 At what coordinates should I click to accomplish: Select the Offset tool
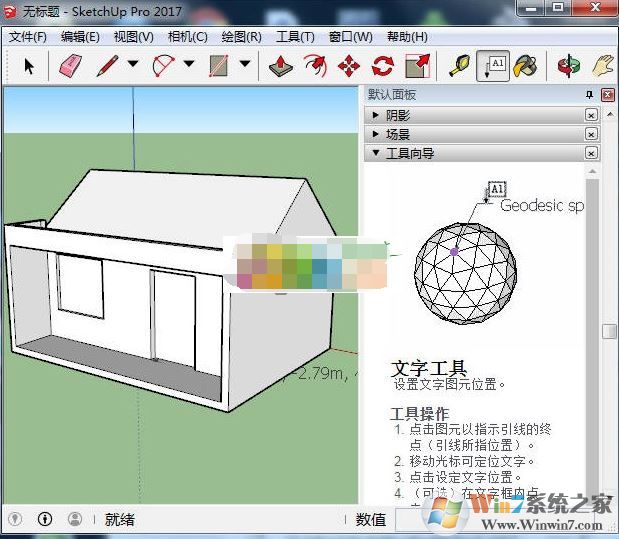pyautogui.click(x=315, y=66)
